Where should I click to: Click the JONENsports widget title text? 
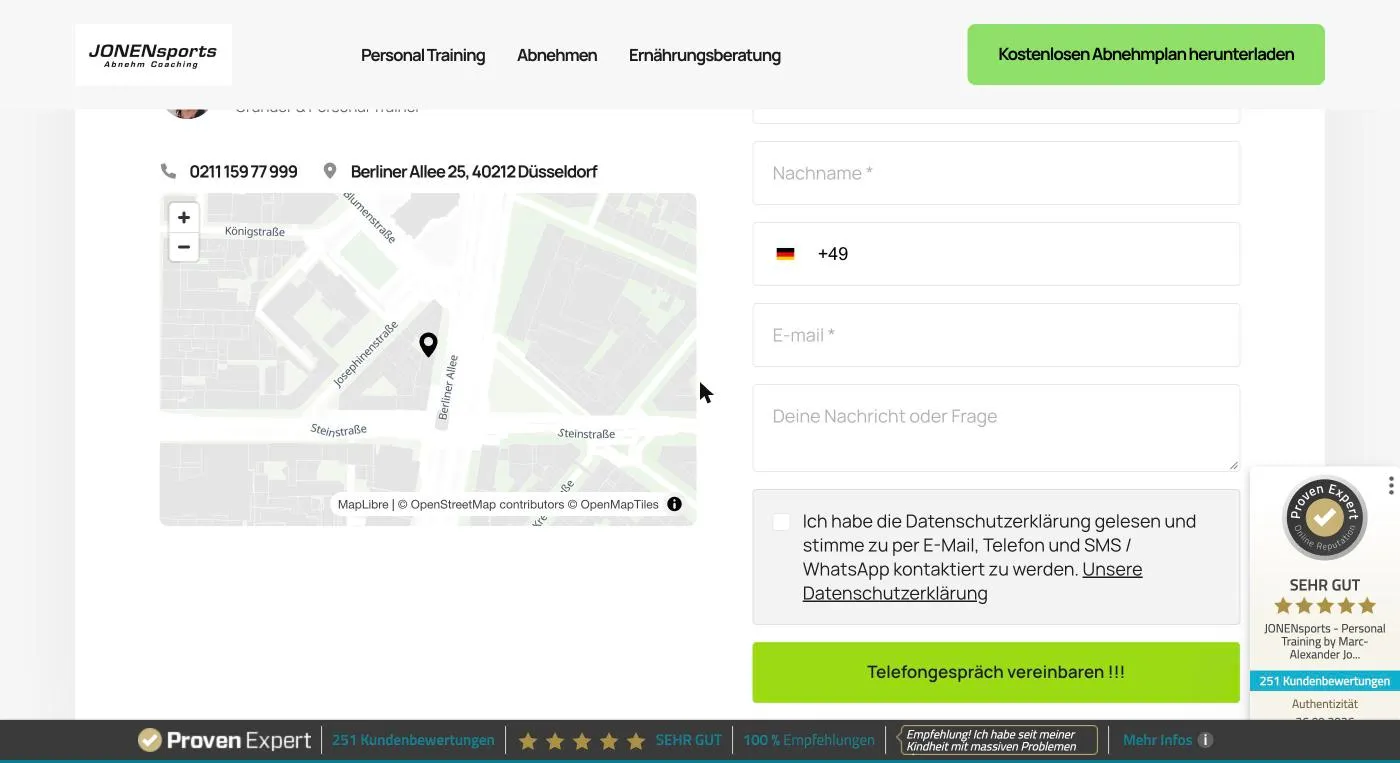coord(1325,641)
